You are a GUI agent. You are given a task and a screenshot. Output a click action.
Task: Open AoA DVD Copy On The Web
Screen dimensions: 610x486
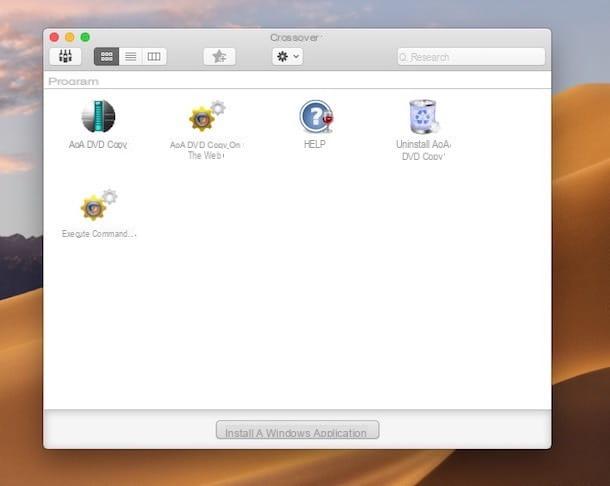tap(207, 116)
